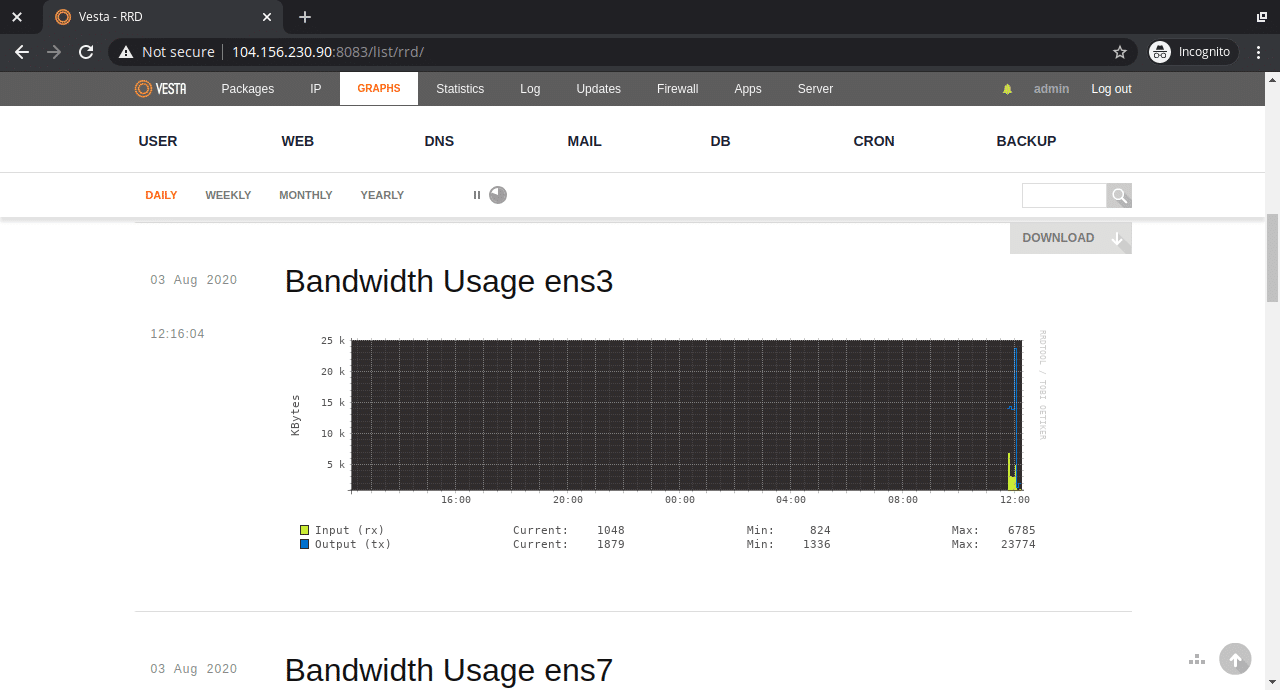Click the shortcuts dots icon at bottom right
The width and height of the screenshot is (1280, 690).
click(x=1196, y=659)
